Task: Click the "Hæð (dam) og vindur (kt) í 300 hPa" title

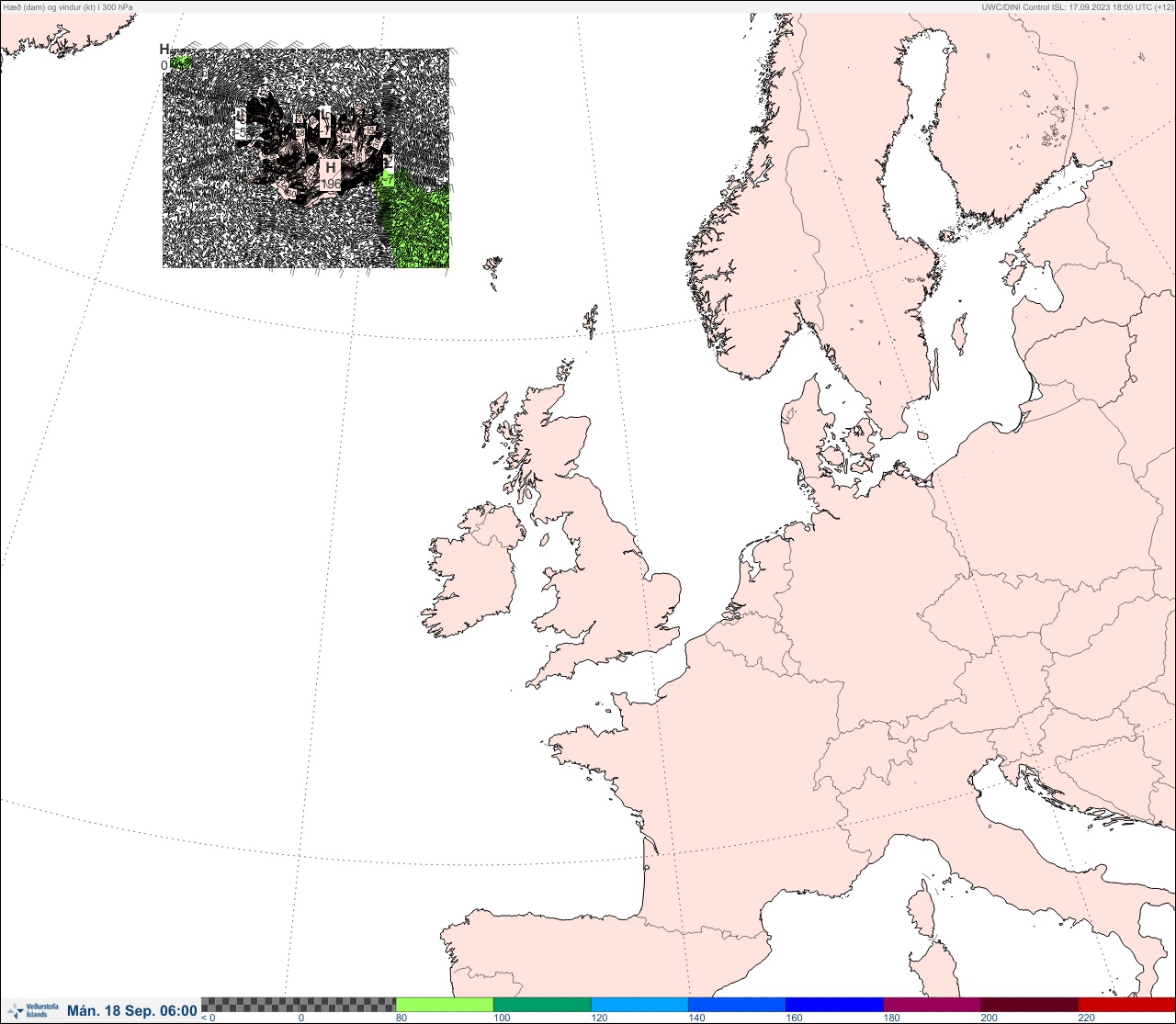Action: point(69,7)
